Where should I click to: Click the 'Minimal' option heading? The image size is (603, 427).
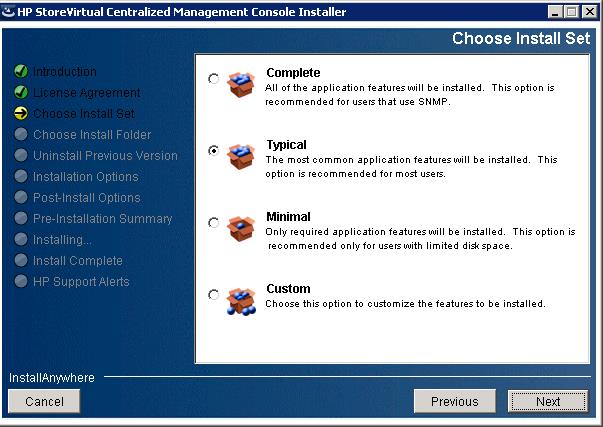point(288,217)
